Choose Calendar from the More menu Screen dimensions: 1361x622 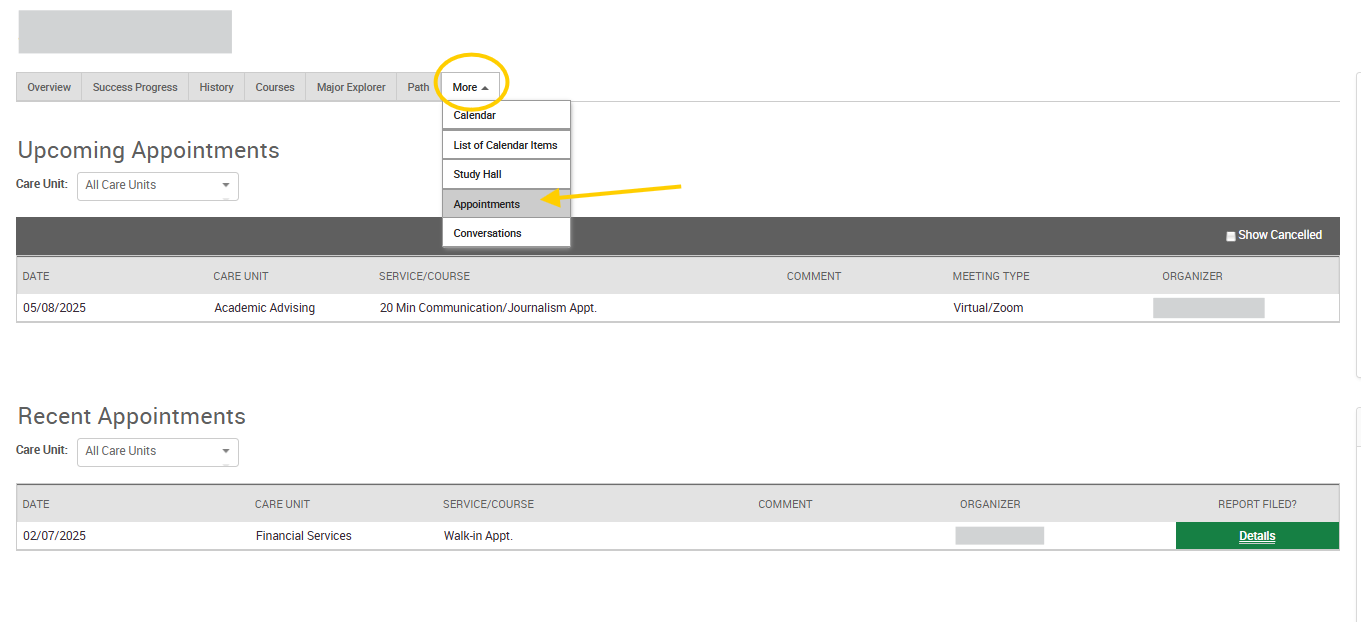coord(506,115)
